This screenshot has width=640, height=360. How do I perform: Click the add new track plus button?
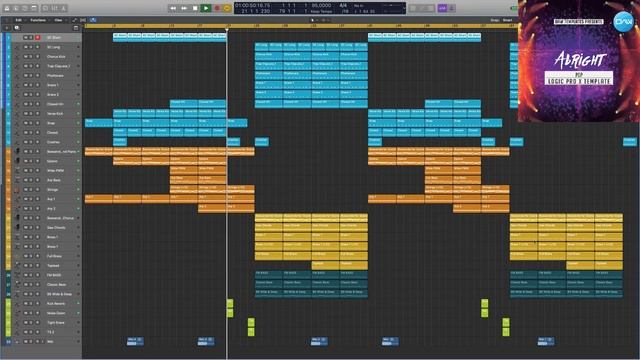click(7, 28)
